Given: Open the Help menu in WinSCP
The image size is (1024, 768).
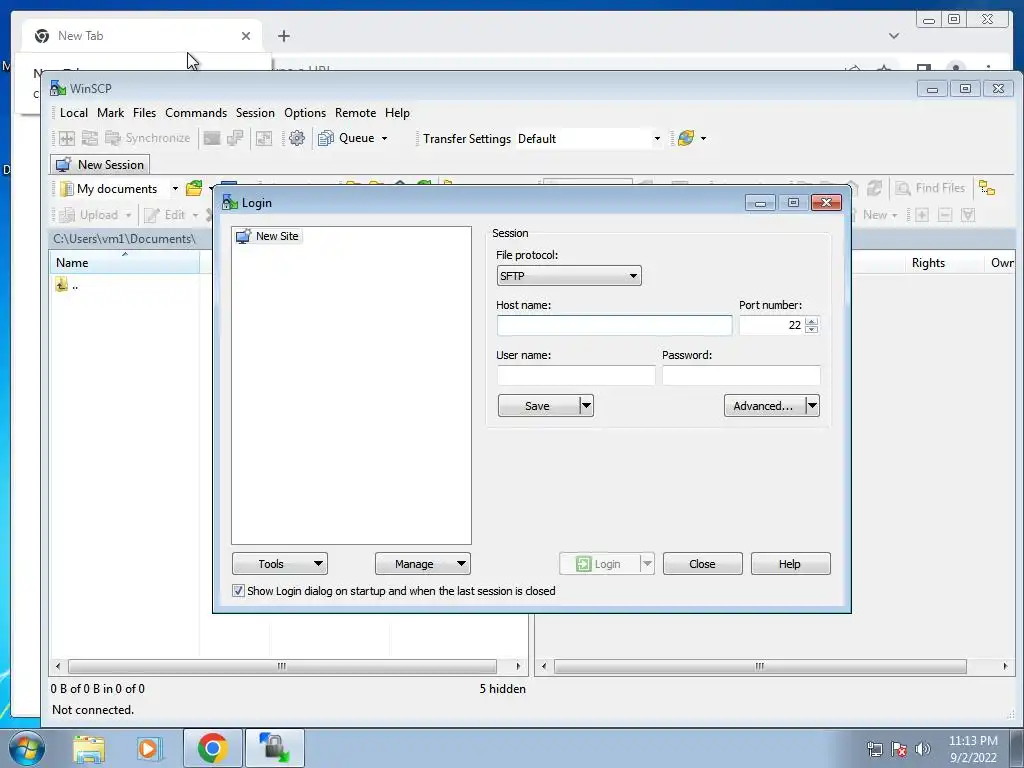Looking at the screenshot, I should point(397,113).
